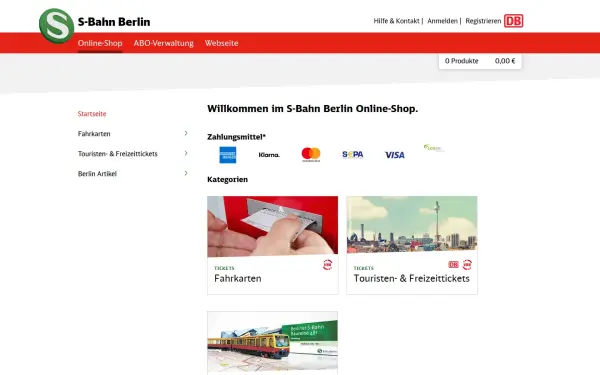This screenshot has width=600, height=375.
Task: Click the Registrieren link
Action: (483, 21)
